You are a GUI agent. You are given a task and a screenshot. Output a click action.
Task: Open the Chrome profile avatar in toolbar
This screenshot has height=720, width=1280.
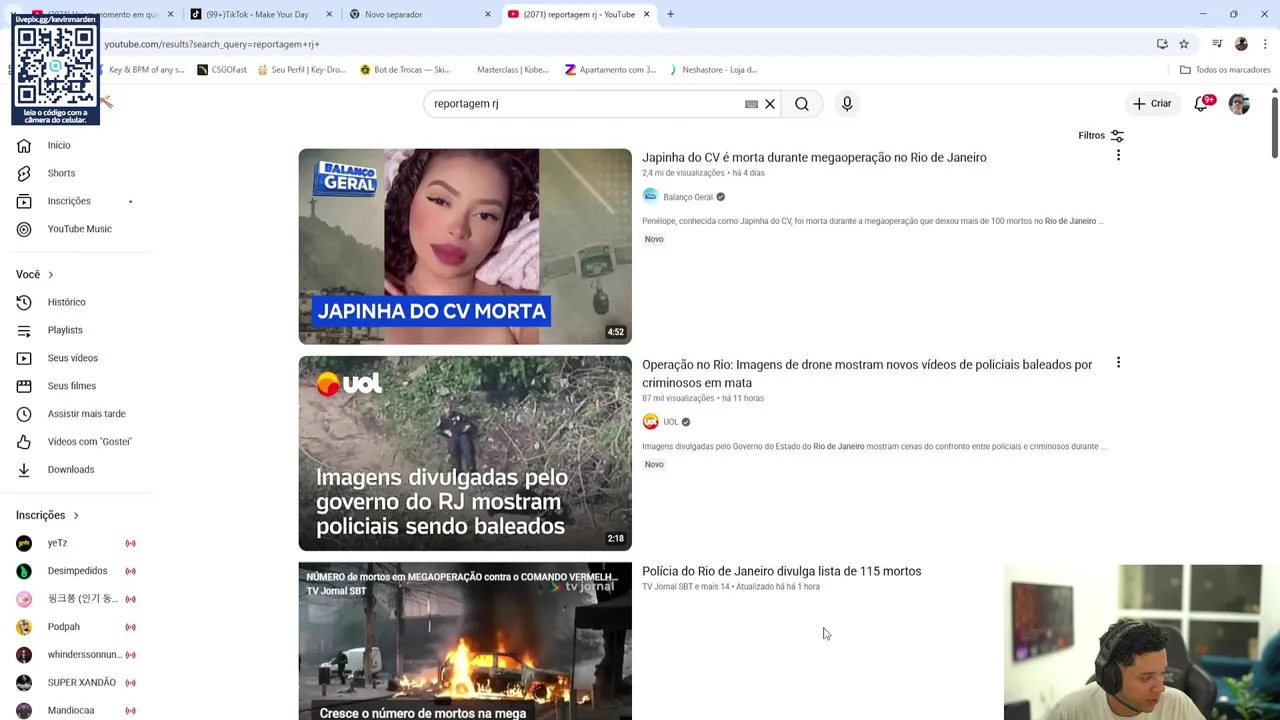pos(1241,44)
